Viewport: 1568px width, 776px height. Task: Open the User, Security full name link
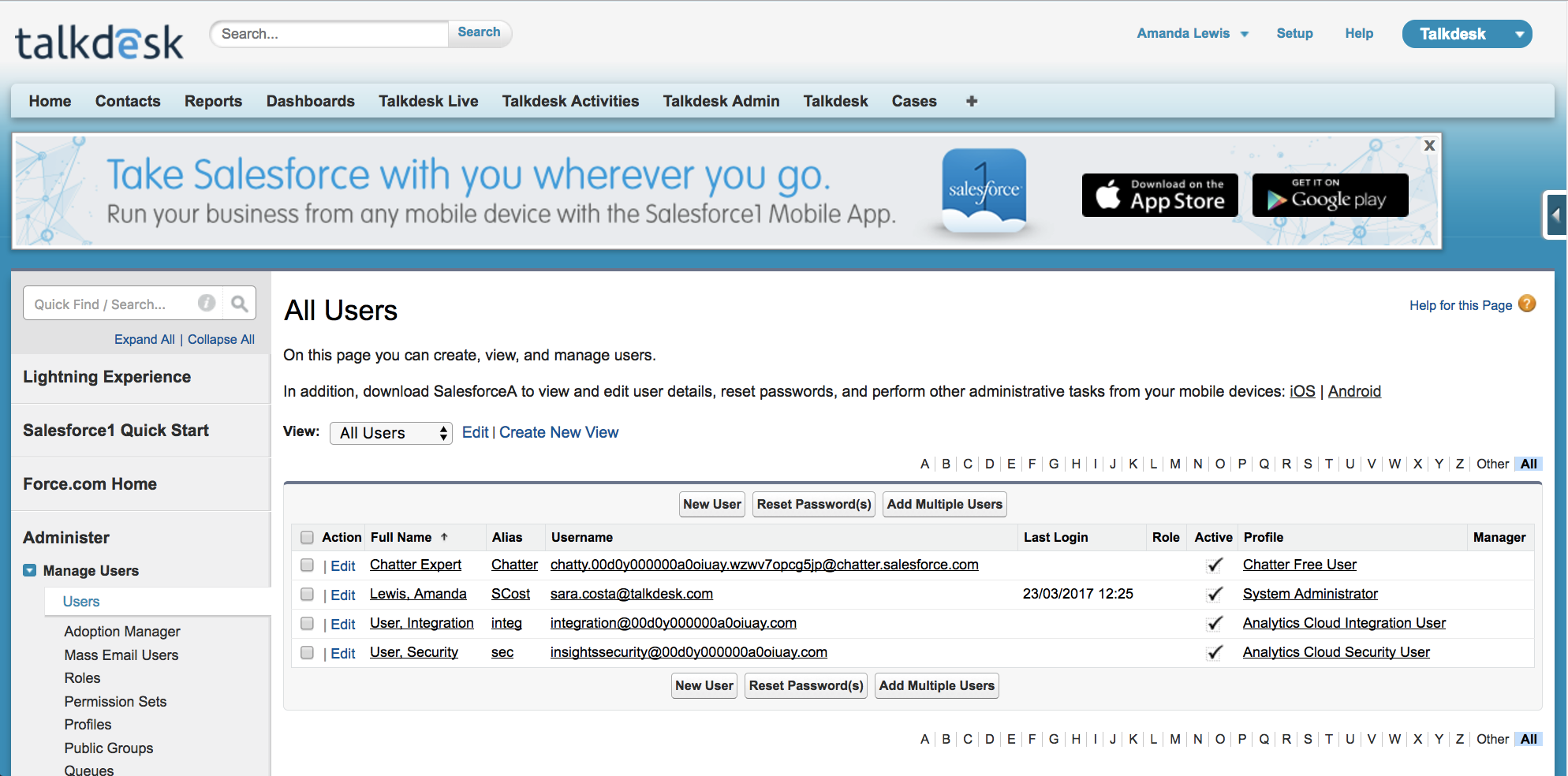click(x=414, y=652)
